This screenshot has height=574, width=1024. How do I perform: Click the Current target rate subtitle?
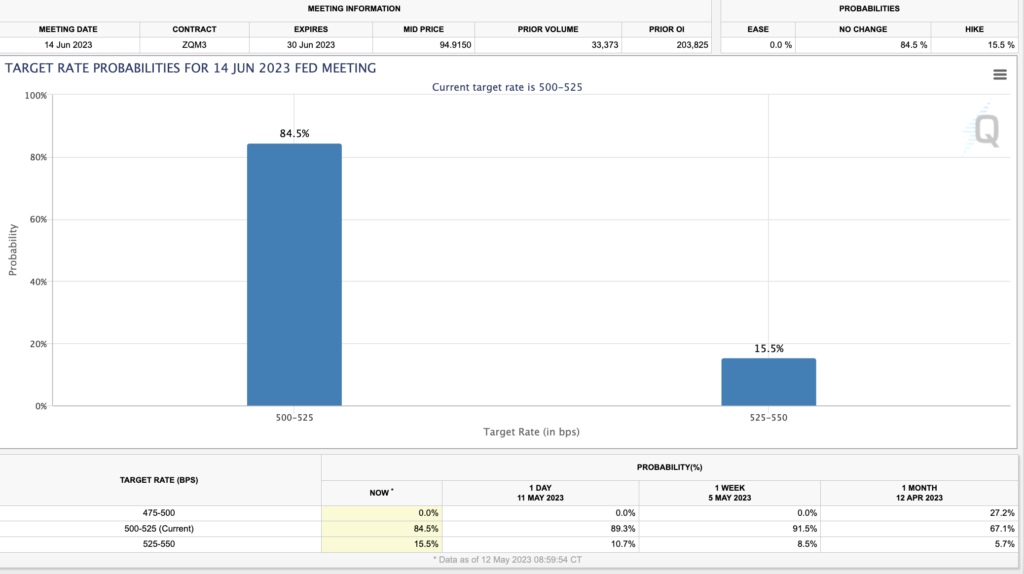pyautogui.click(x=507, y=88)
